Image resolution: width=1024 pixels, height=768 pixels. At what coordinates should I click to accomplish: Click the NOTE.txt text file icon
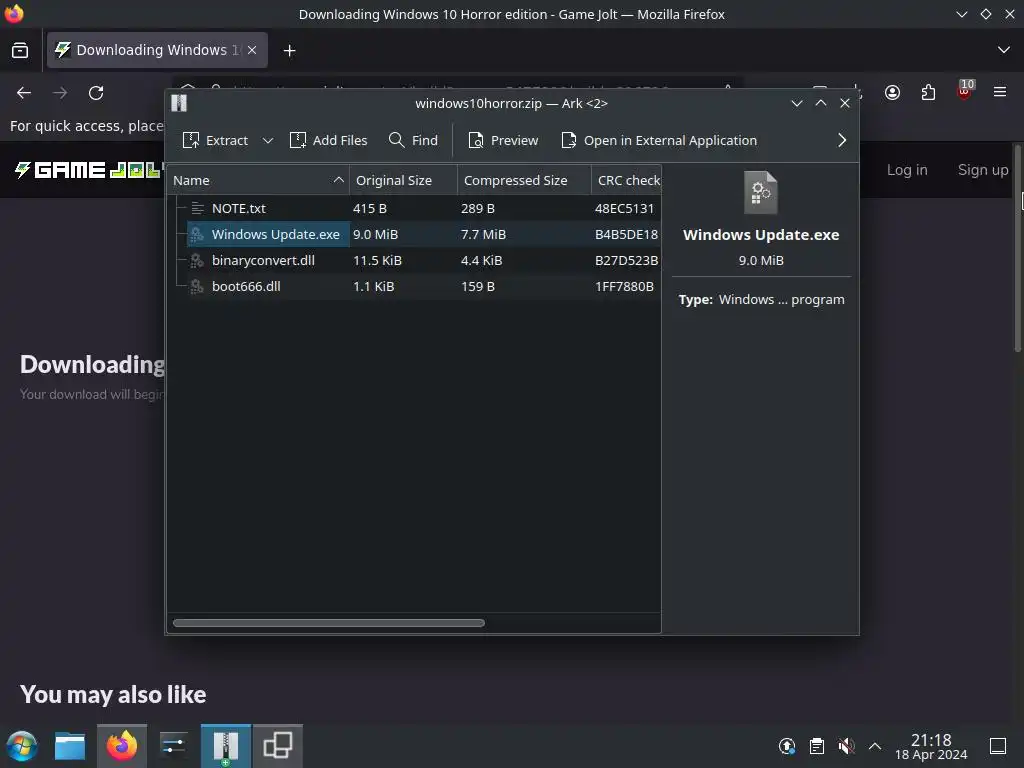197,208
